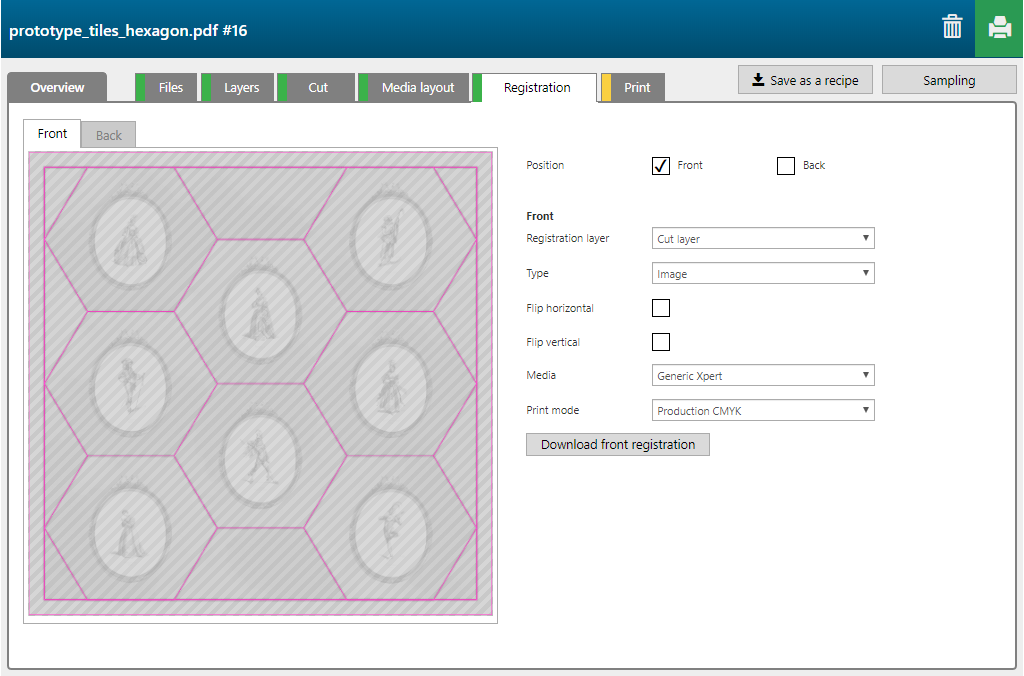The width and height of the screenshot is (1024, 676).
Task: Switch to the Overview tab
Action: click(x=57, y=88)
